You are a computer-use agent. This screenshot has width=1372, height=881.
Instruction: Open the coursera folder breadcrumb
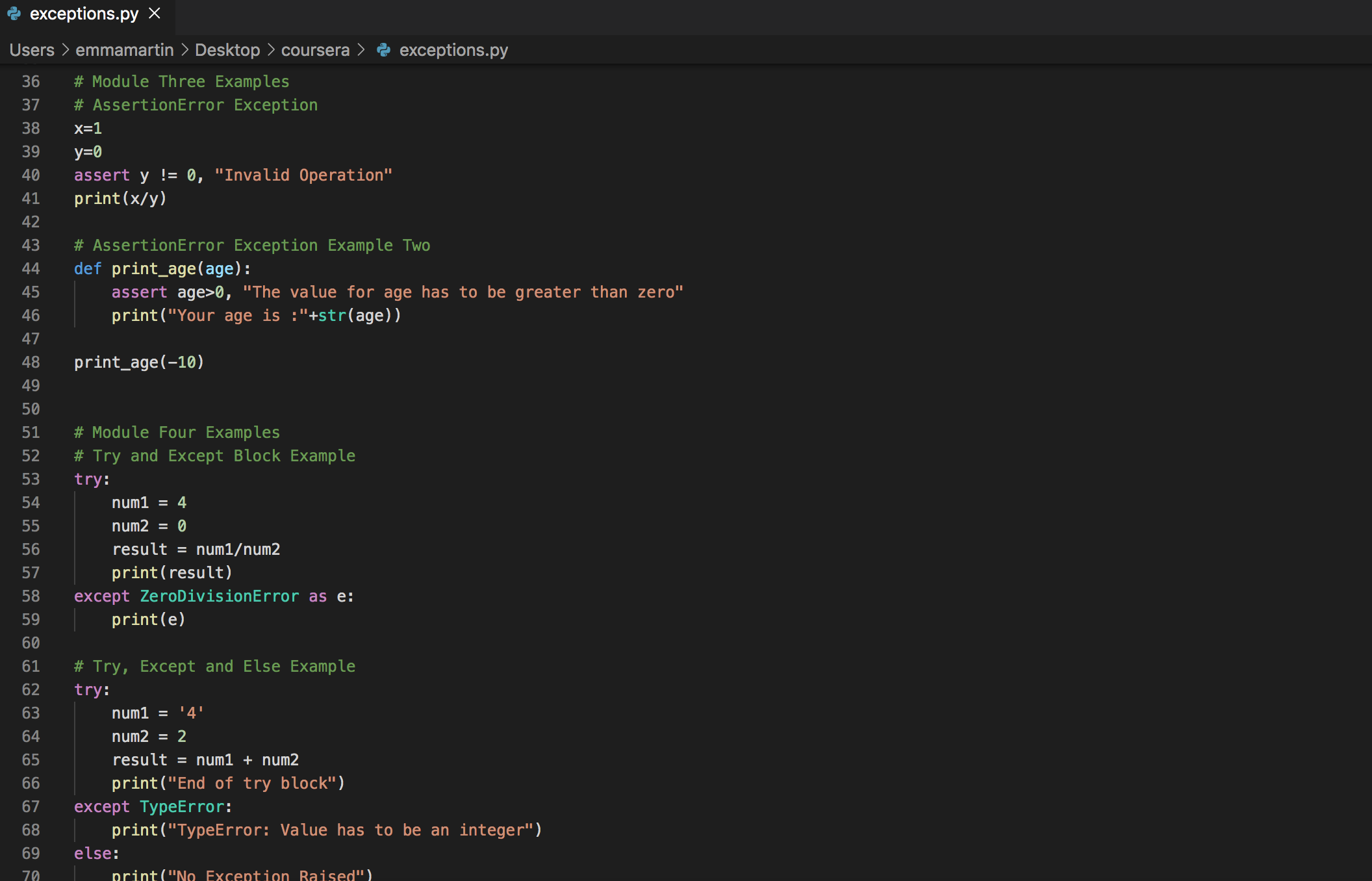tap(315, 50)
